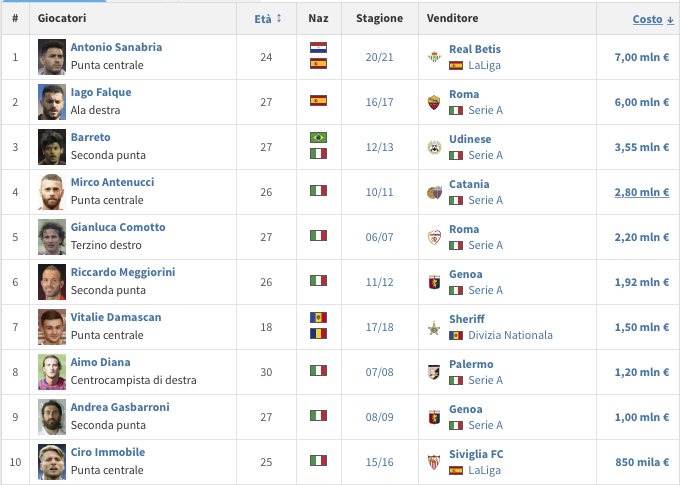Viewport: 680px width, 485px height.
Task: Open the 2,80 mln € transfer fee link
Action: point(641,192)
